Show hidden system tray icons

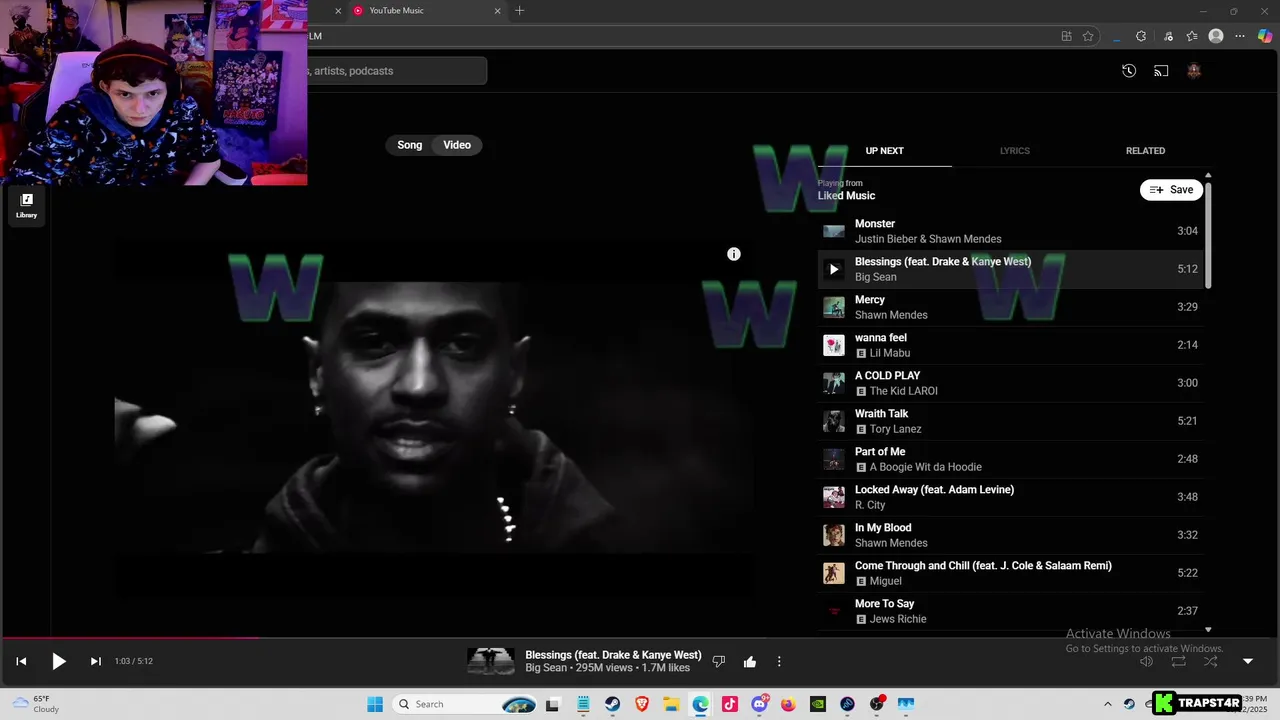pyautogui.click(x=1107, y=704)
